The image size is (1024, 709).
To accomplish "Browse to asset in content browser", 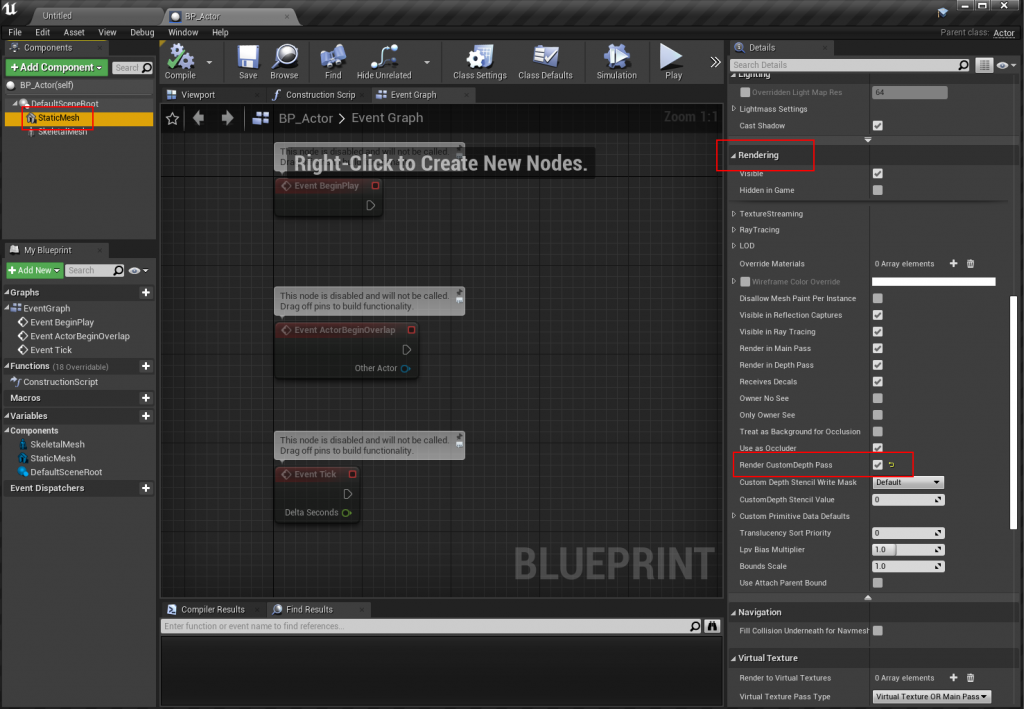I will coord(284,62).
